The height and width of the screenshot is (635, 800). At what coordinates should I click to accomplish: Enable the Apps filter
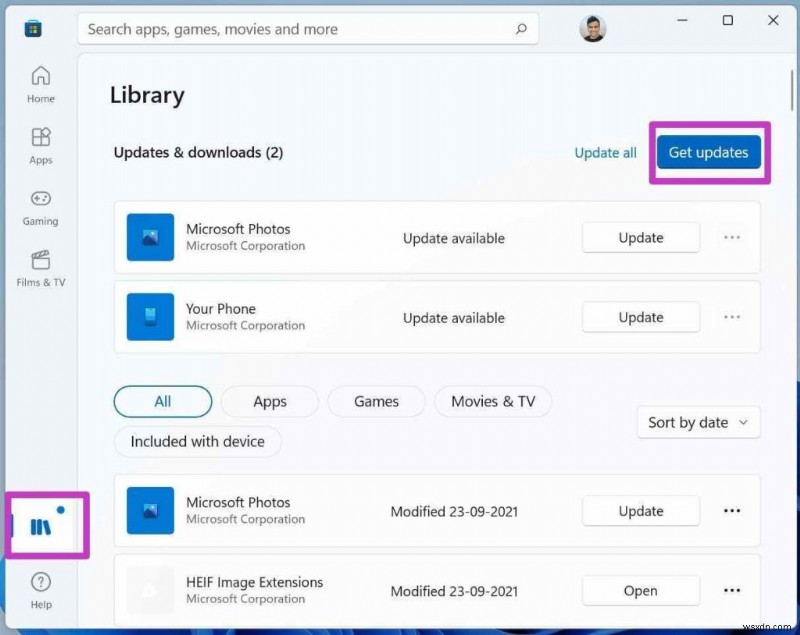click(x=269, y=401)
